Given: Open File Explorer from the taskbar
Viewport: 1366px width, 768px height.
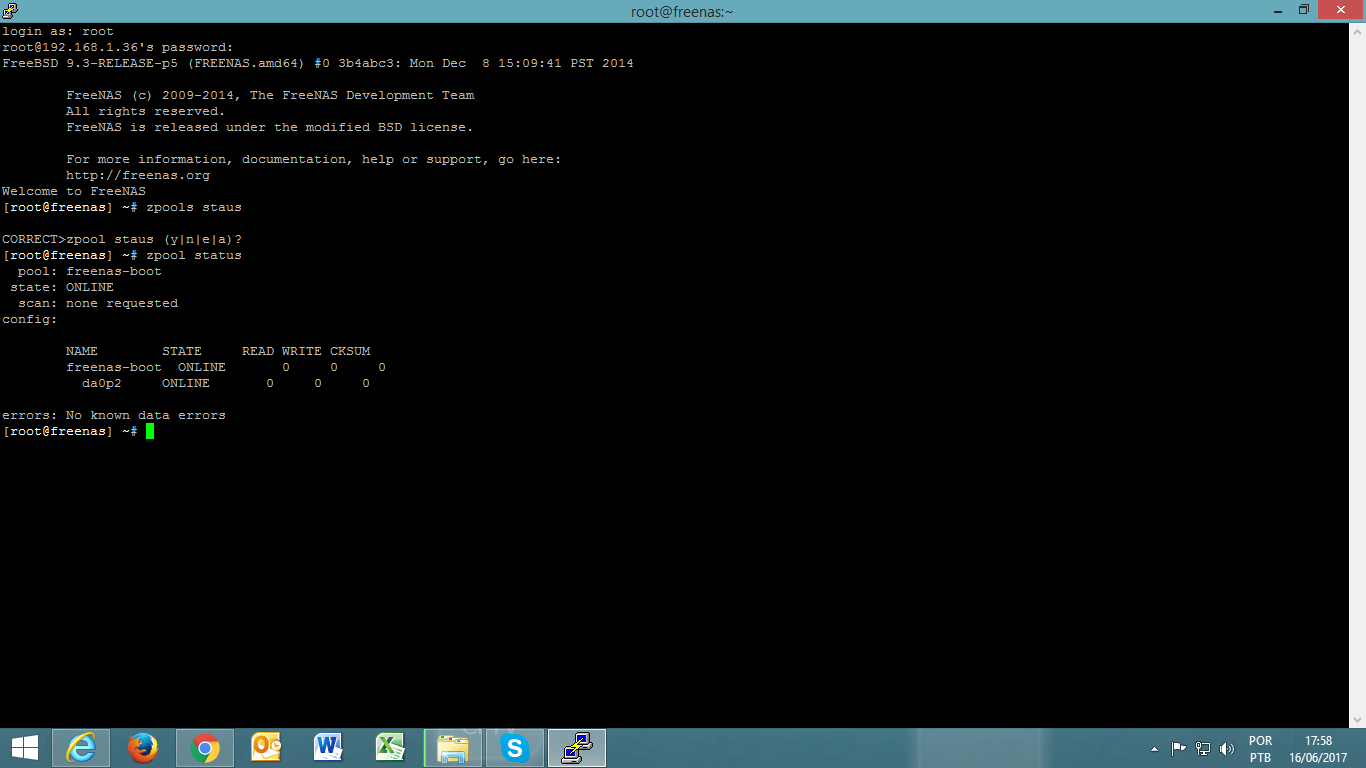Looking at the screenshot, I should point(453,748).
